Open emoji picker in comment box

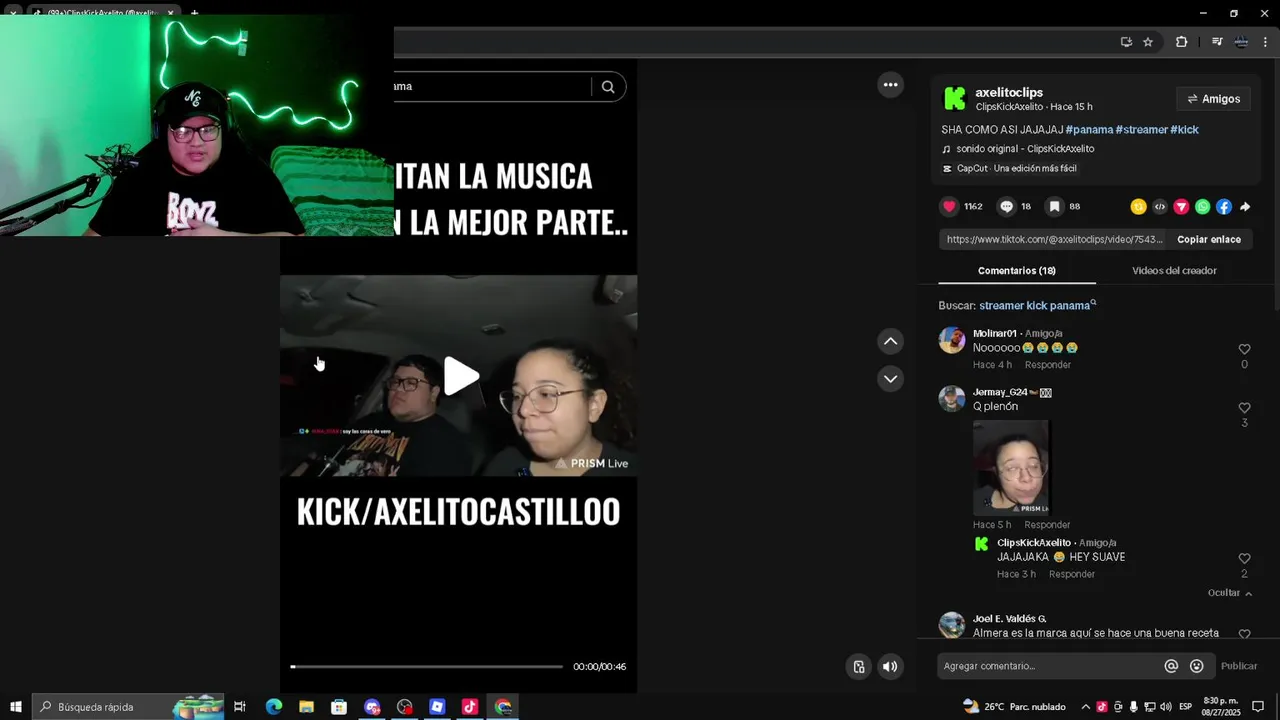pos(1196,666)
